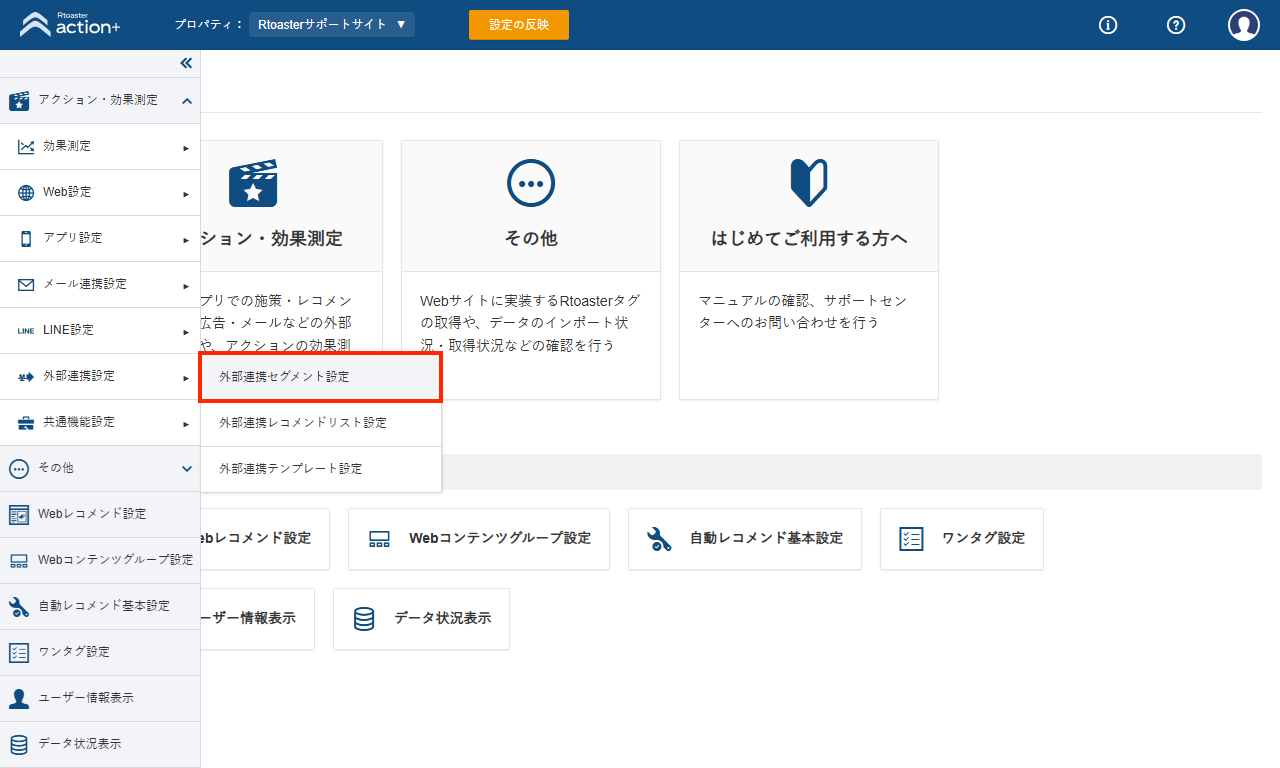
Task: Open the 自動レコメンド基本設定 shortcut button
Action: pyautogui.click(x=745, y=539)
